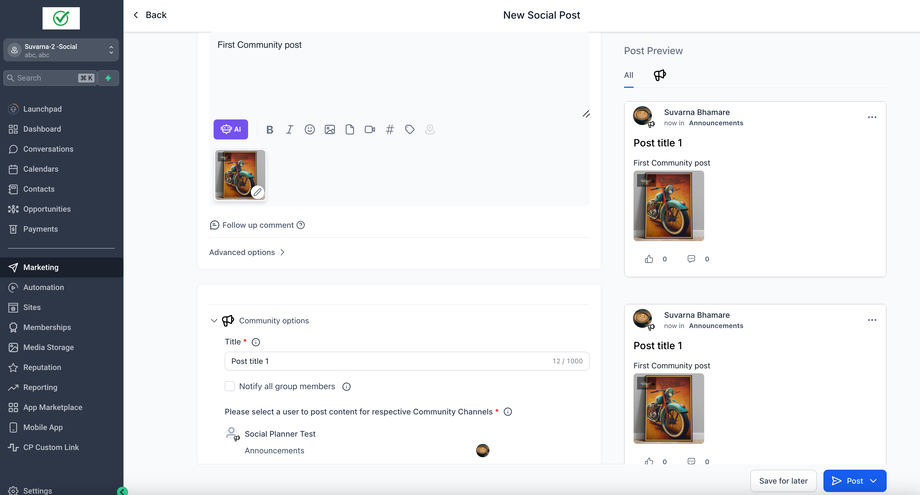Screen dimensions: 920x495
Task: Click the Title input field
Action: click(390, 361)
